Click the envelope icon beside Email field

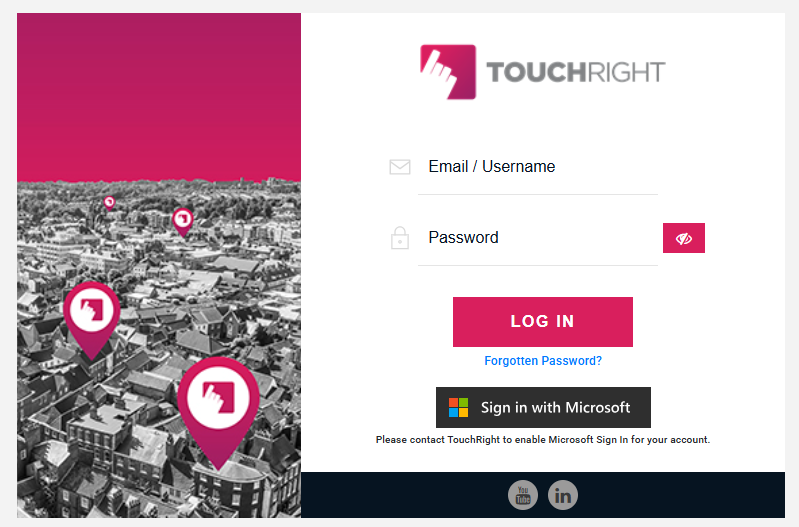(400, 167)
